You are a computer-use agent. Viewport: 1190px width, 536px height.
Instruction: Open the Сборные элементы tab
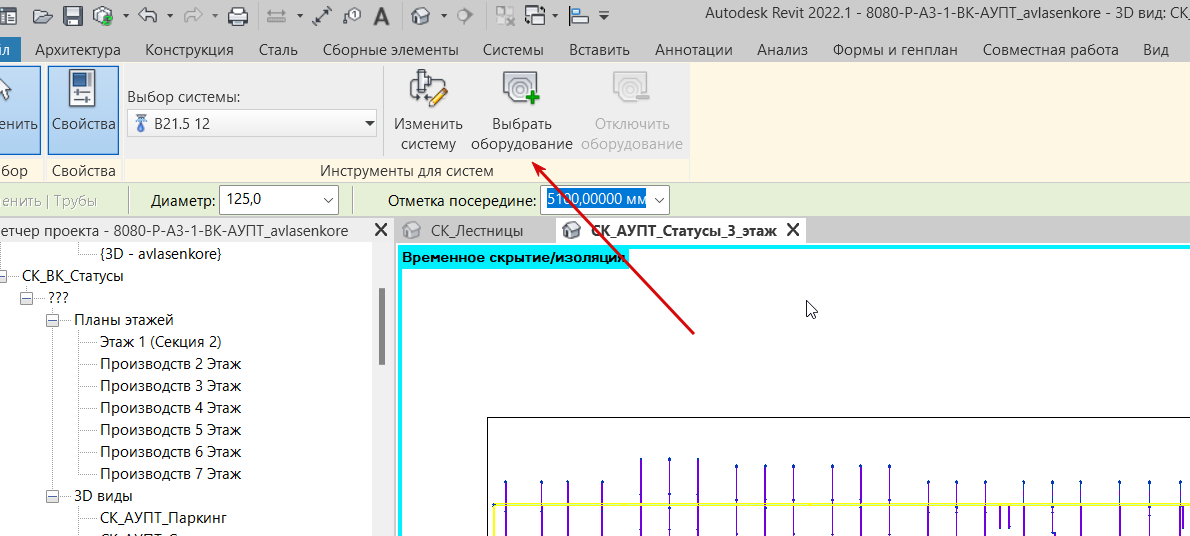click(390, 50)
